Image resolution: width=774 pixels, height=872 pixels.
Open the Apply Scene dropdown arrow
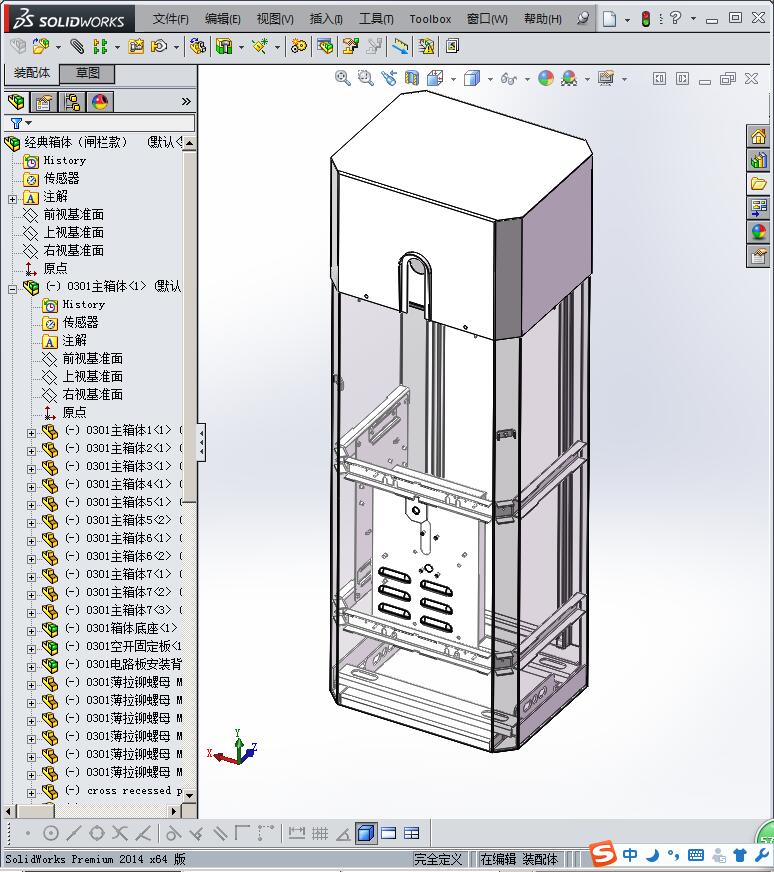tap(587, 80)
